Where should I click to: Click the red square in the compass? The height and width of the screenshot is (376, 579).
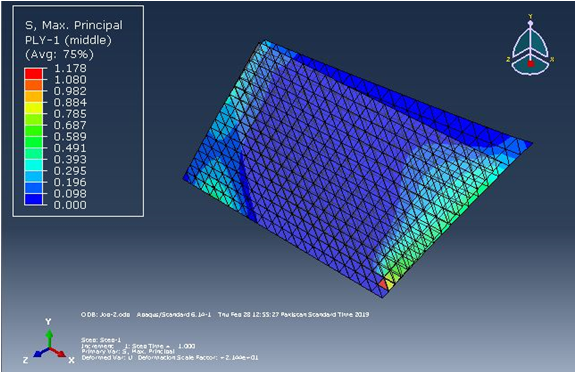pos(531,64)
